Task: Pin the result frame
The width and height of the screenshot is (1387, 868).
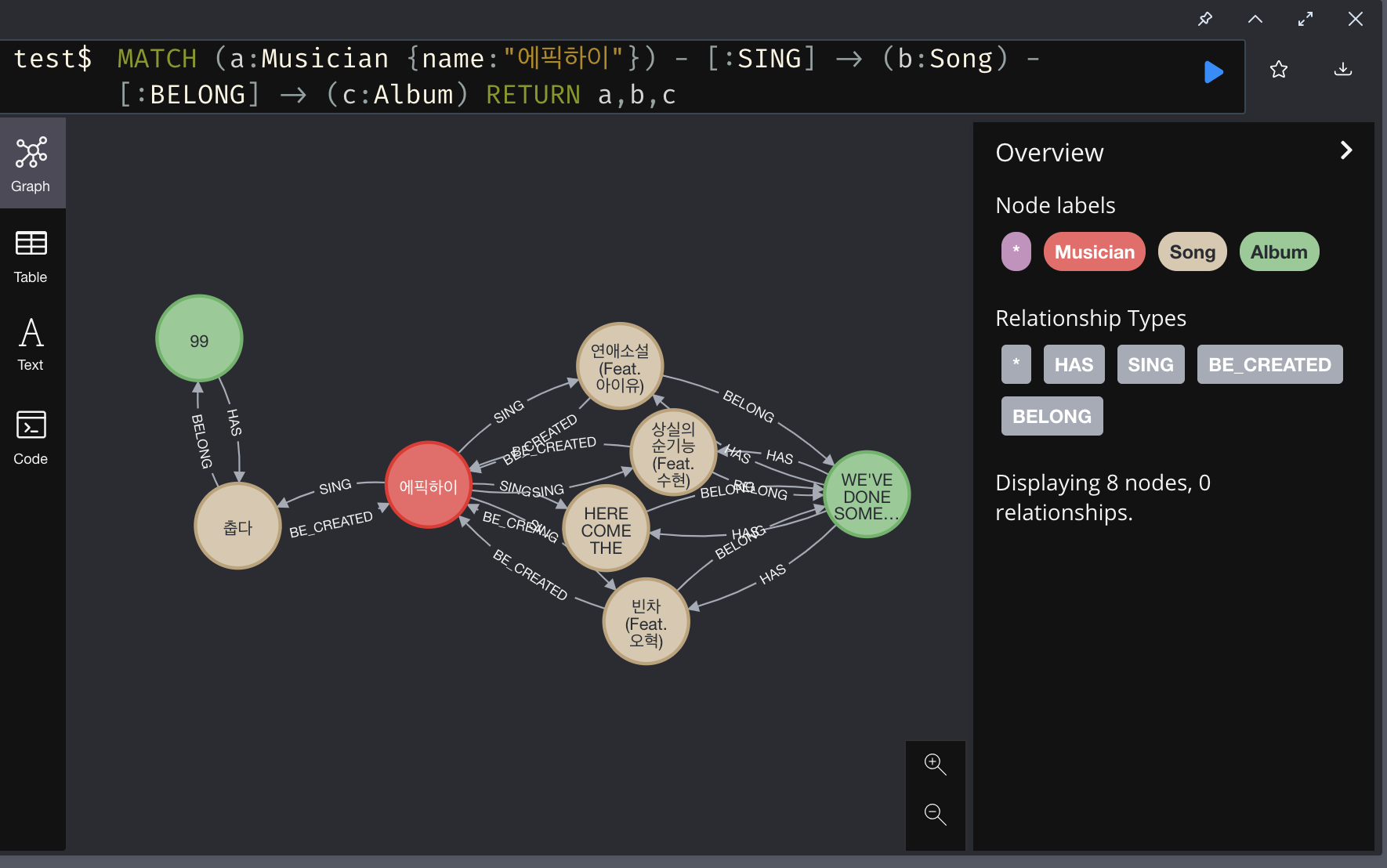Action: coord(1205,19)
